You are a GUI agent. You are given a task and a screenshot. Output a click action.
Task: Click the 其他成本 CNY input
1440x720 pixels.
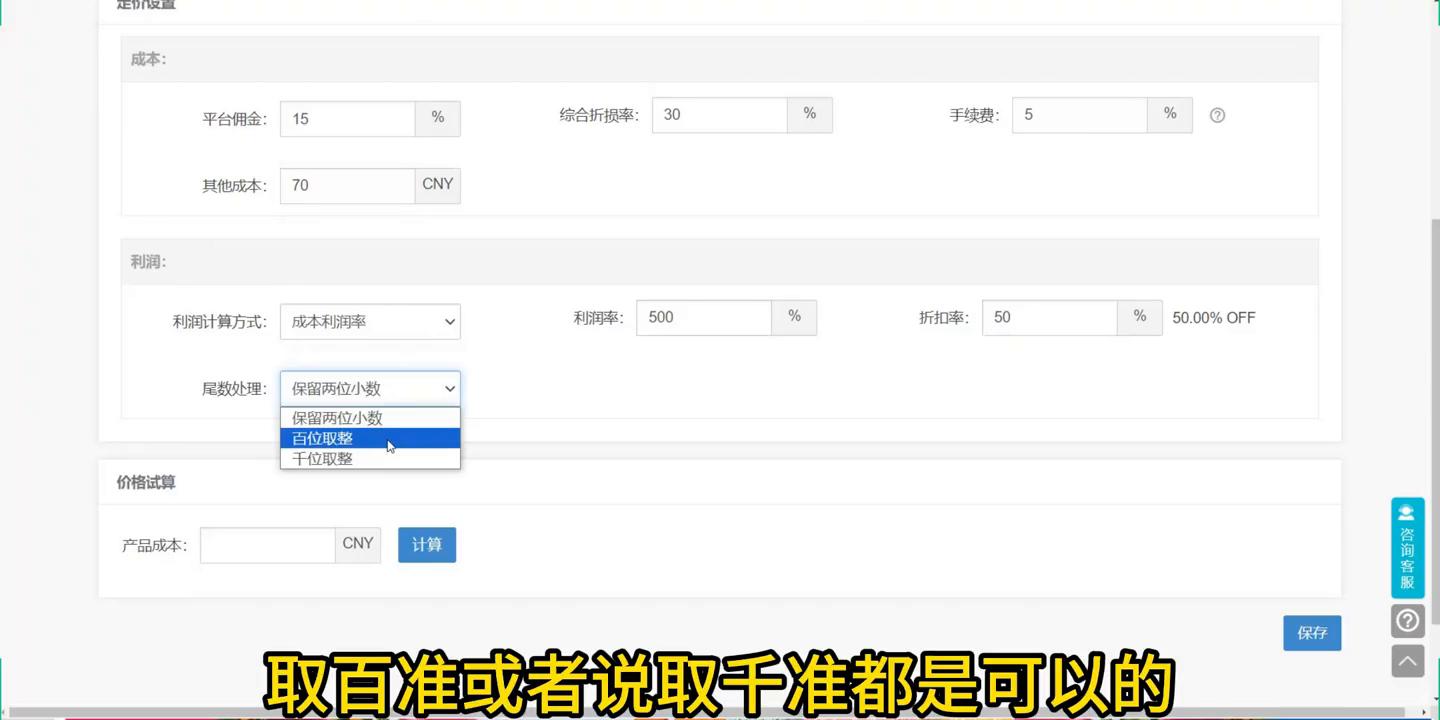(x=347, y=185)
